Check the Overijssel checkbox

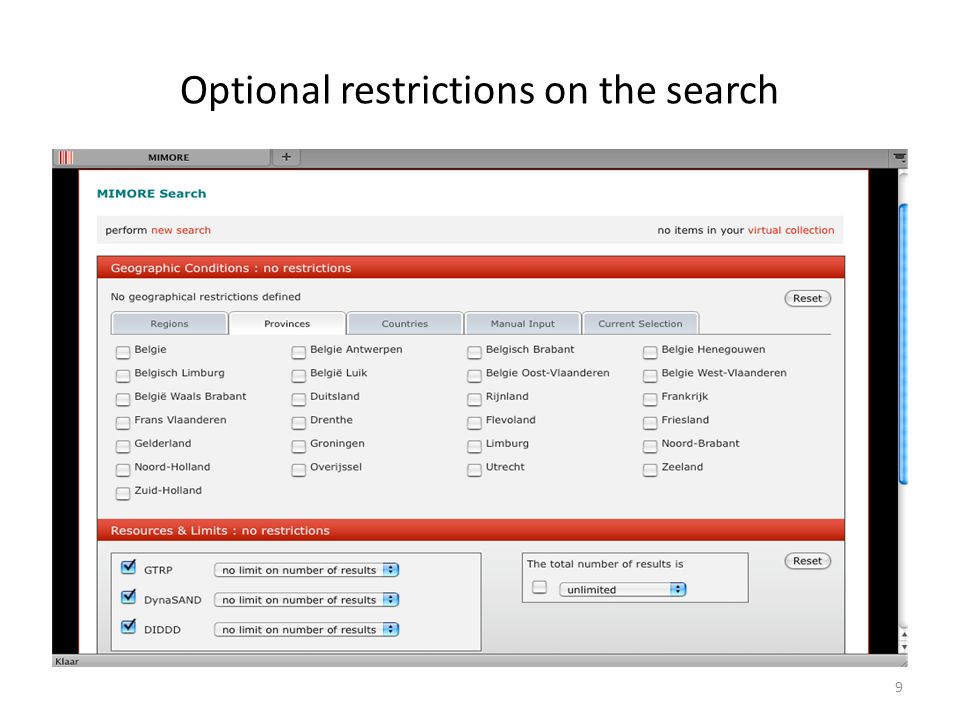(x=299, y=469)
